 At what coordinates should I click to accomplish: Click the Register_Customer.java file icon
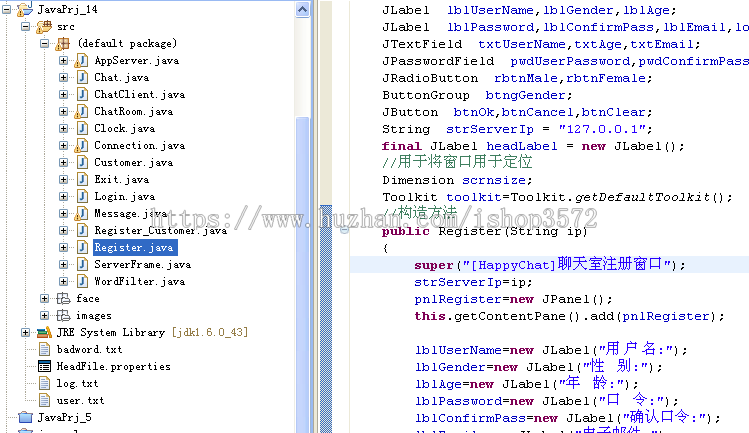tap(82, 230)
